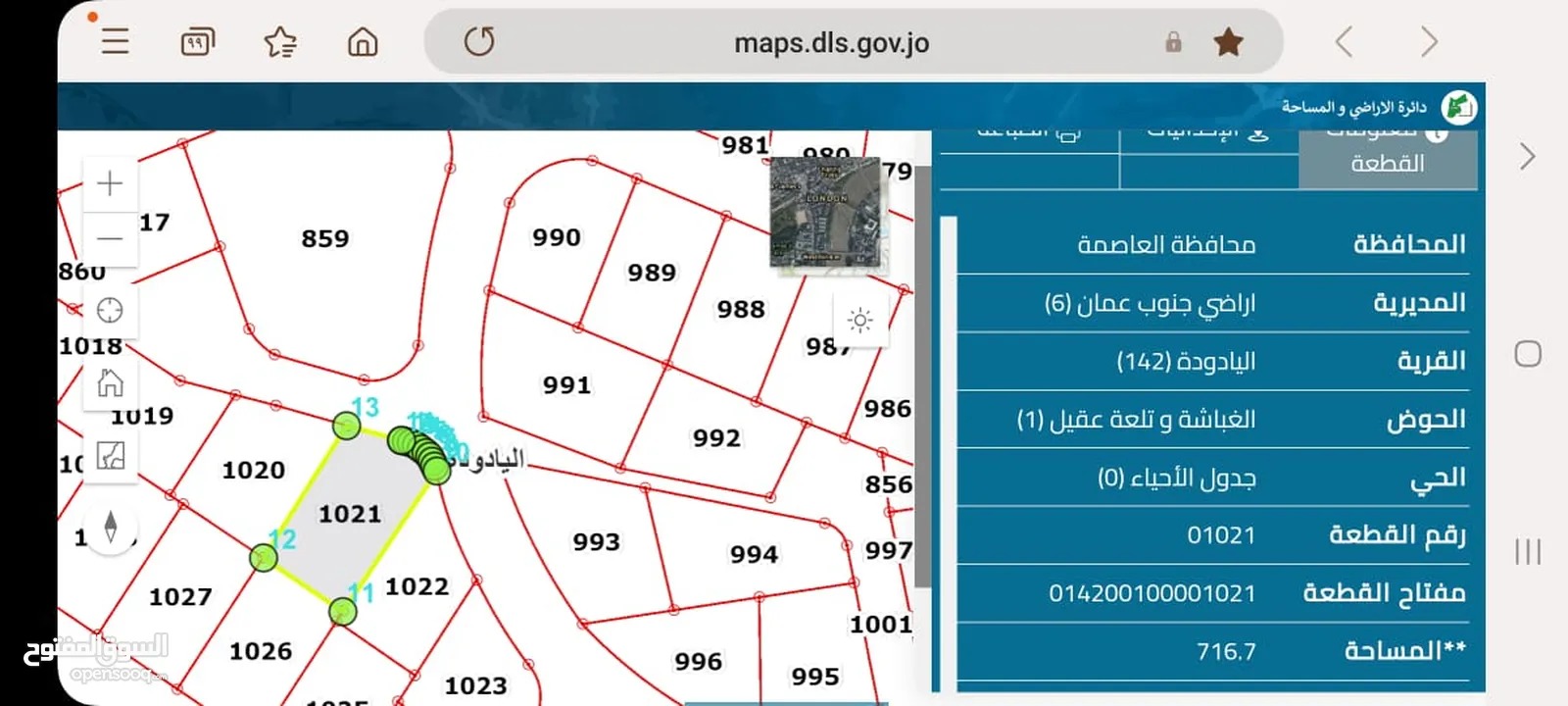
Task: Select parcel 990 on map
Action: point(557,237)
